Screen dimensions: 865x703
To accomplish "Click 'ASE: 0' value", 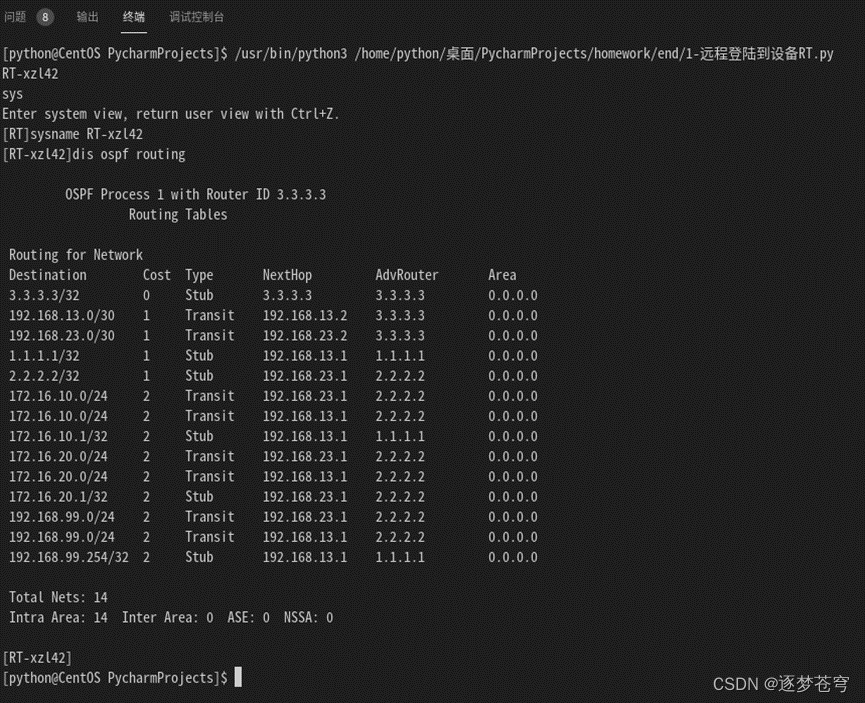I will [x=249, y=617].
